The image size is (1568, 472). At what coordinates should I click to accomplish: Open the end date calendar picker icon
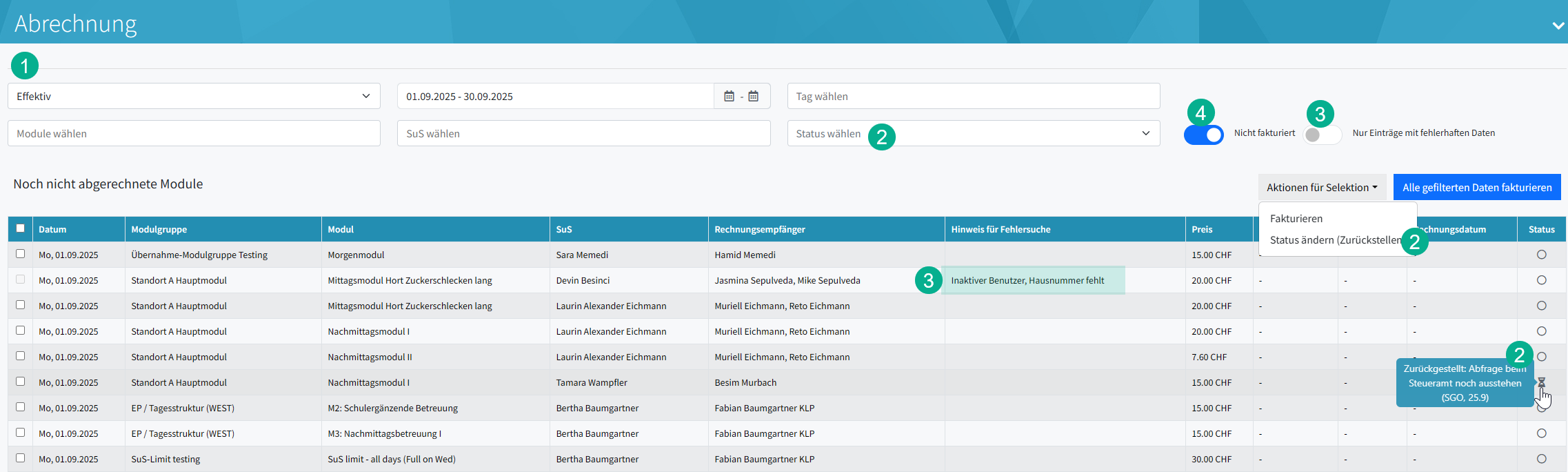pos(754,97)
